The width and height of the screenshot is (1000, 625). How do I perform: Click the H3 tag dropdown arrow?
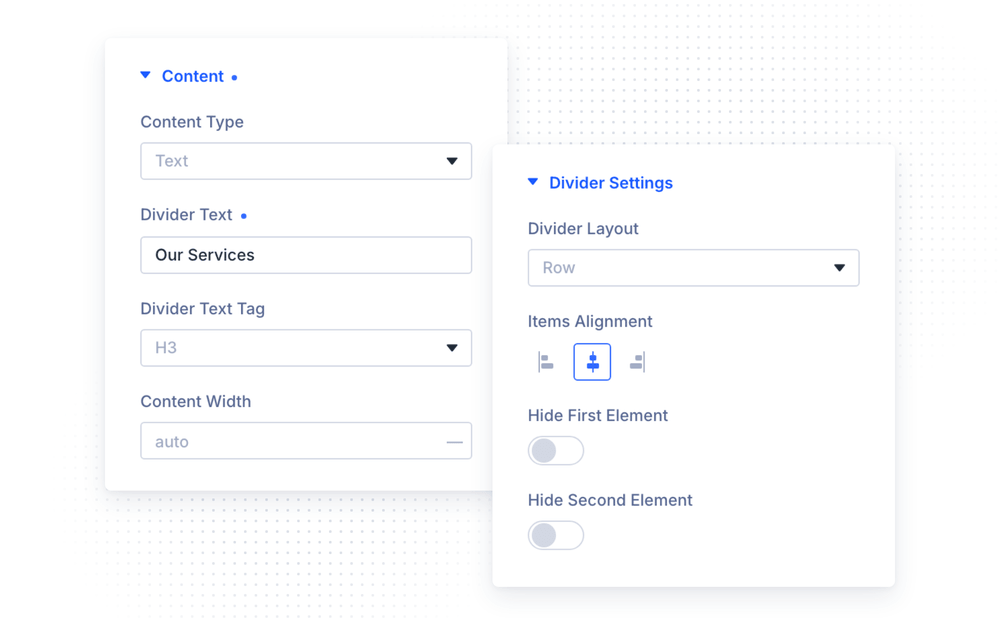coord(452,348)
